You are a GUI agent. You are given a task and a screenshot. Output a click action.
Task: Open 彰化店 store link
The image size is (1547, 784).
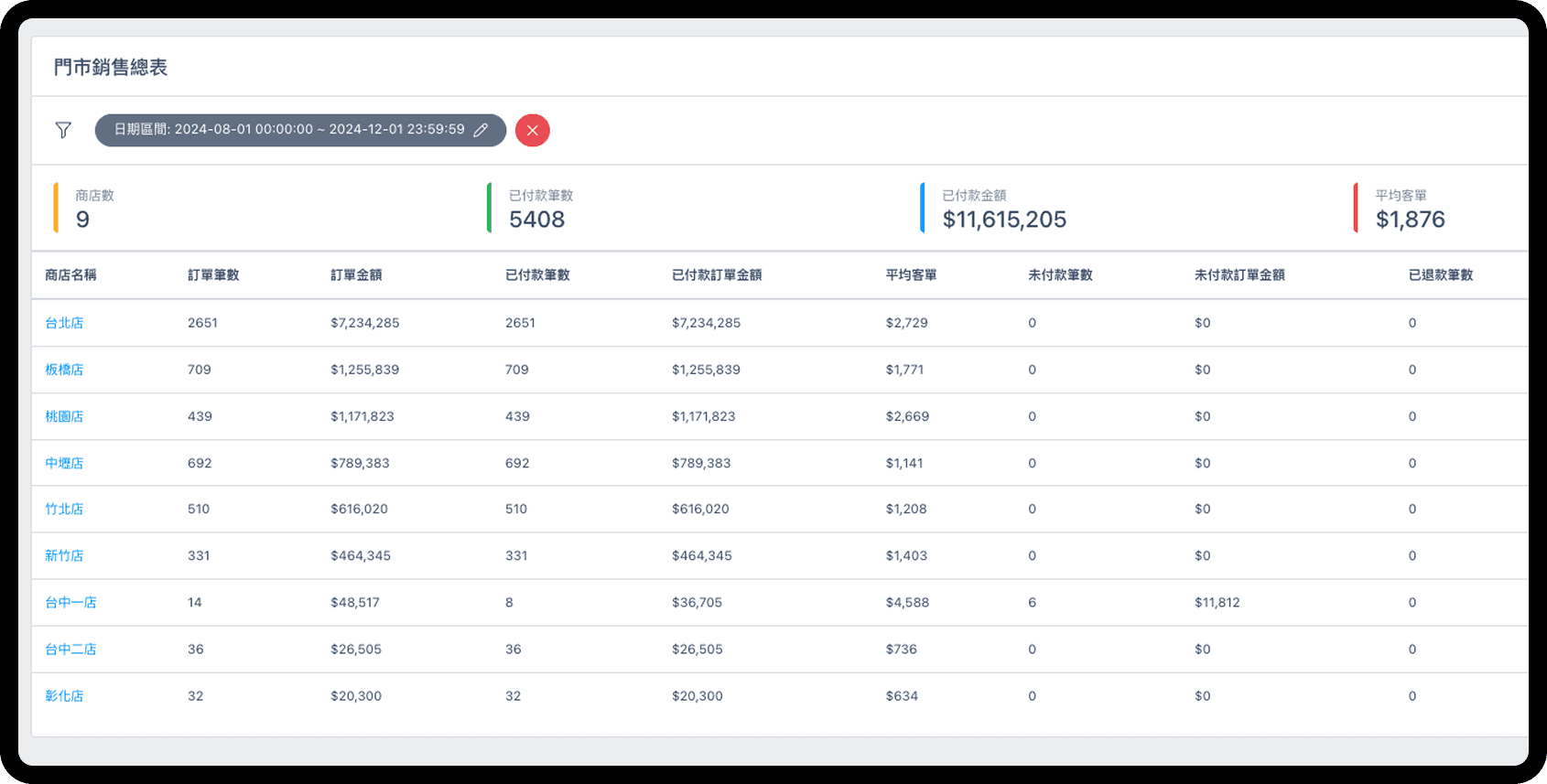click(x=64, y=695)
